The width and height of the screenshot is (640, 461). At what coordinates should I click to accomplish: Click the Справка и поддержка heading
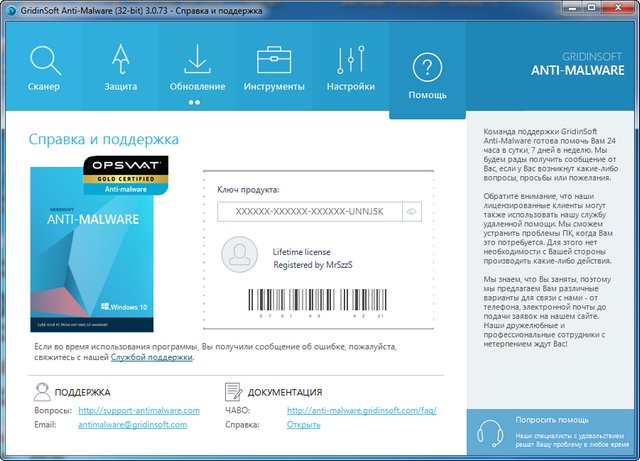104,139
